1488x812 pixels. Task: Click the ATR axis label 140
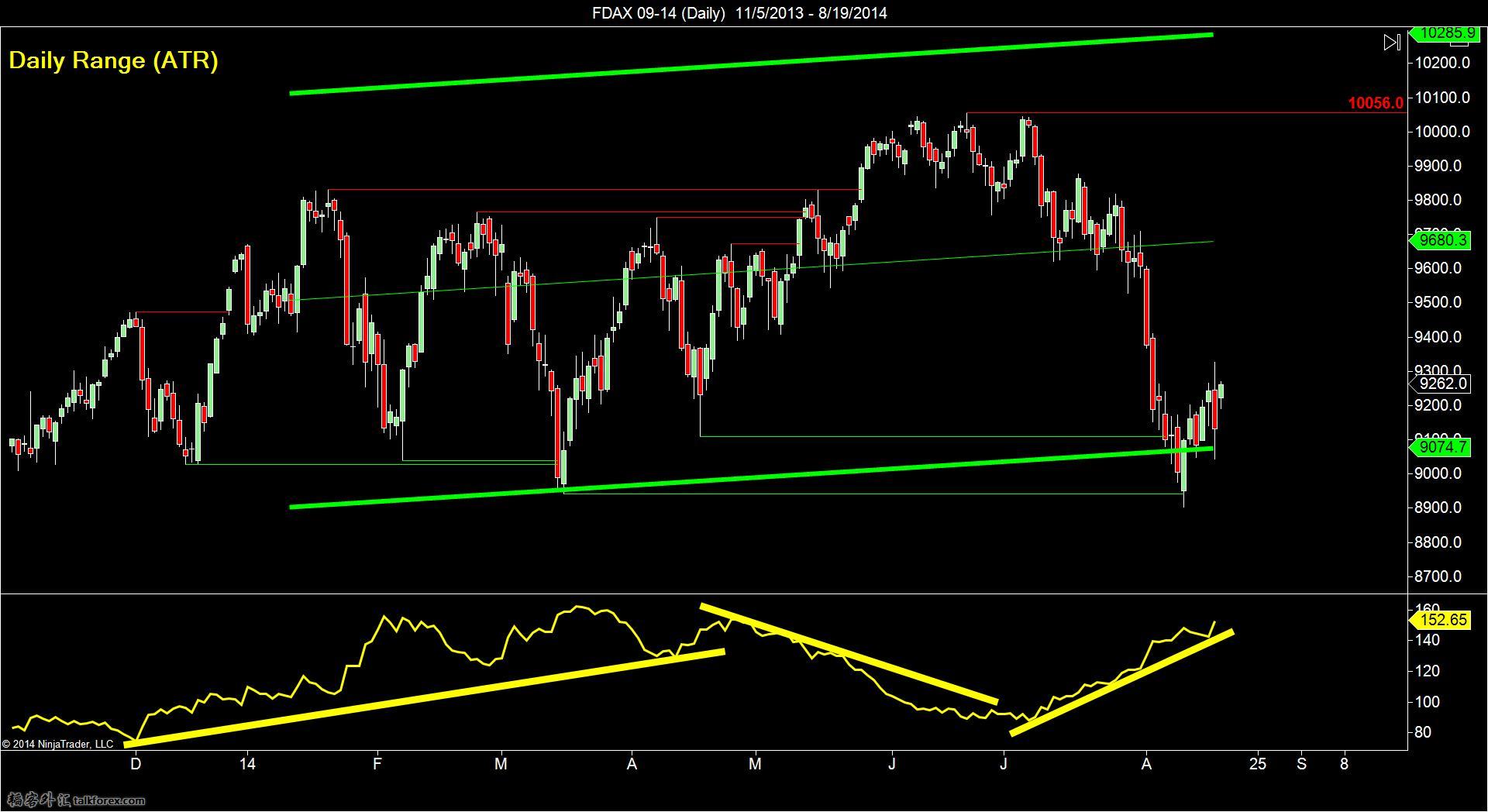coord(1428,640)
